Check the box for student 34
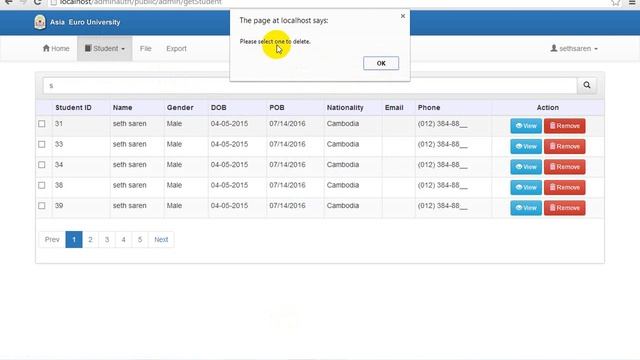640x360 pixels. tap(42, 164)
